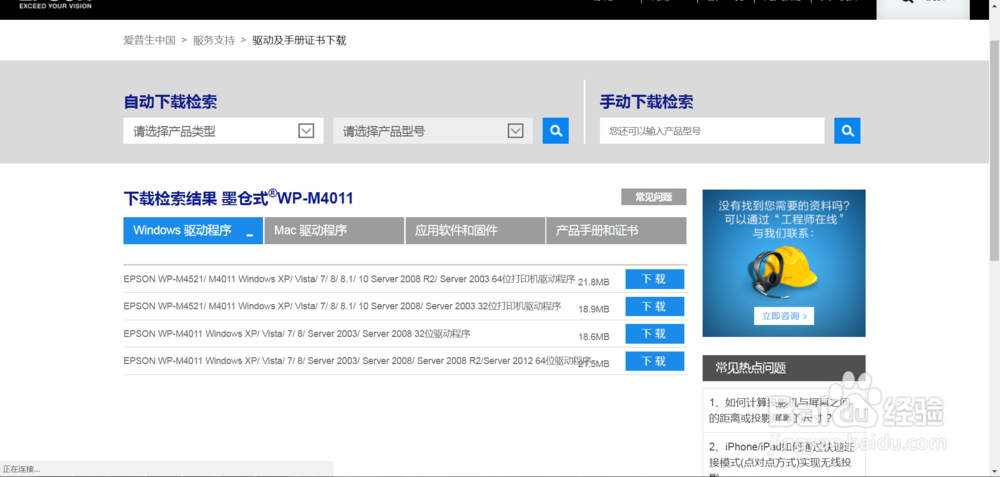Screen dimensions: 1000x477
Task: Select the Windows 驱动程序 tab
Action: tap(193, 230)
